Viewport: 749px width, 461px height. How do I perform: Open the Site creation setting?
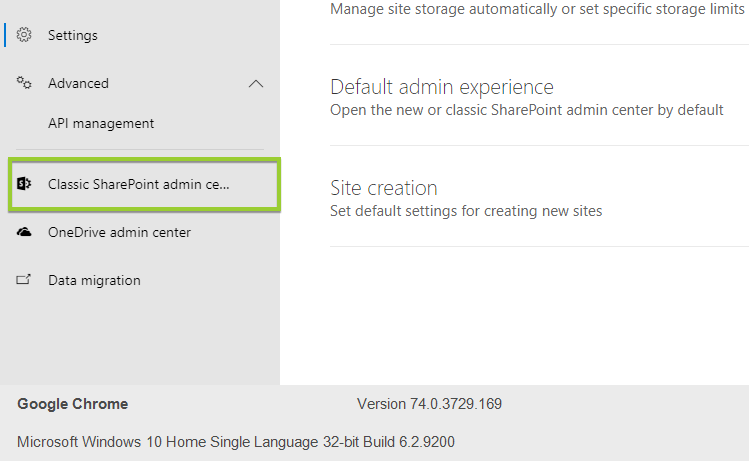click(384, 188)
